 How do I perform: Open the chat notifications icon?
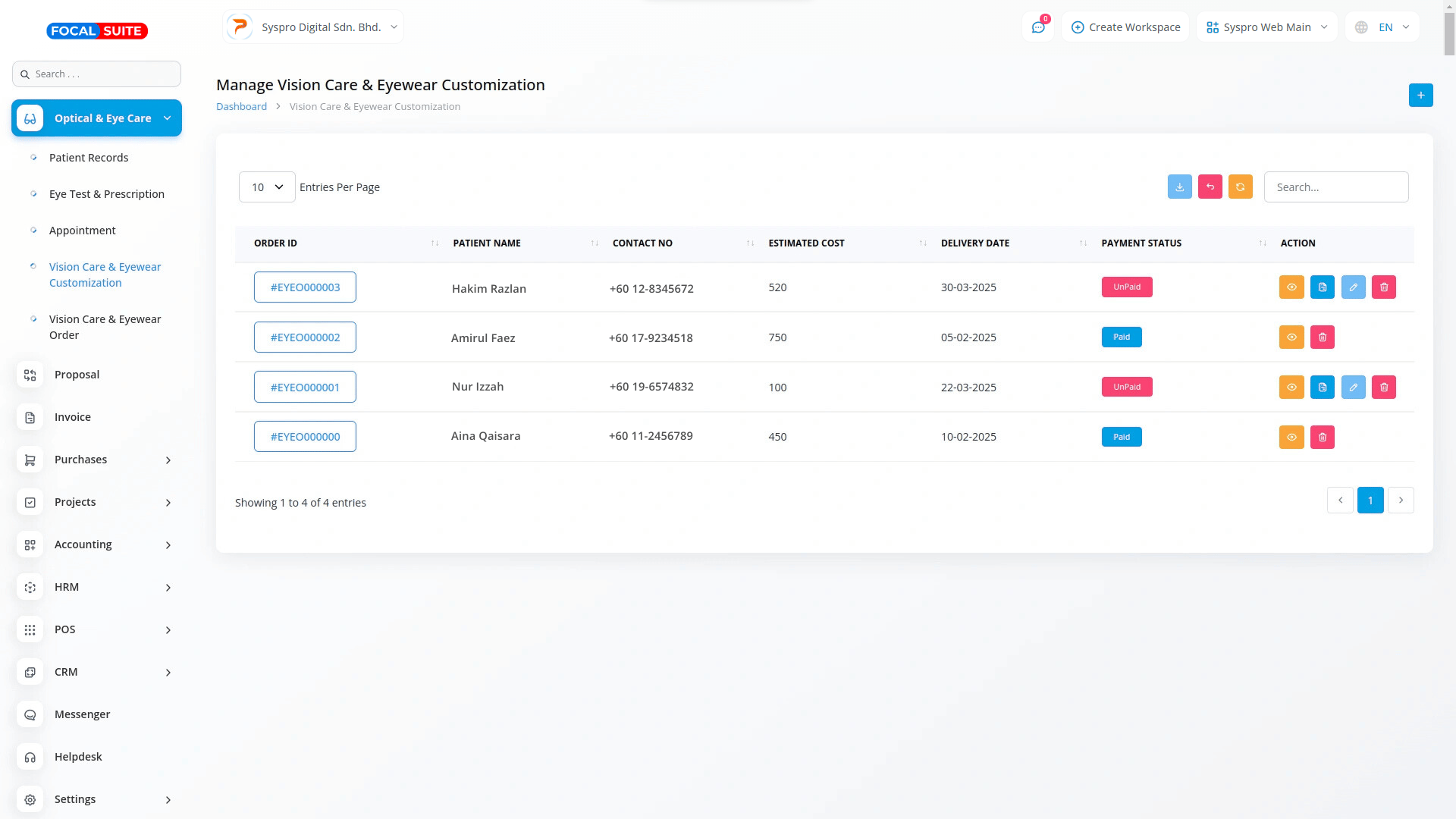[1037, 27]
